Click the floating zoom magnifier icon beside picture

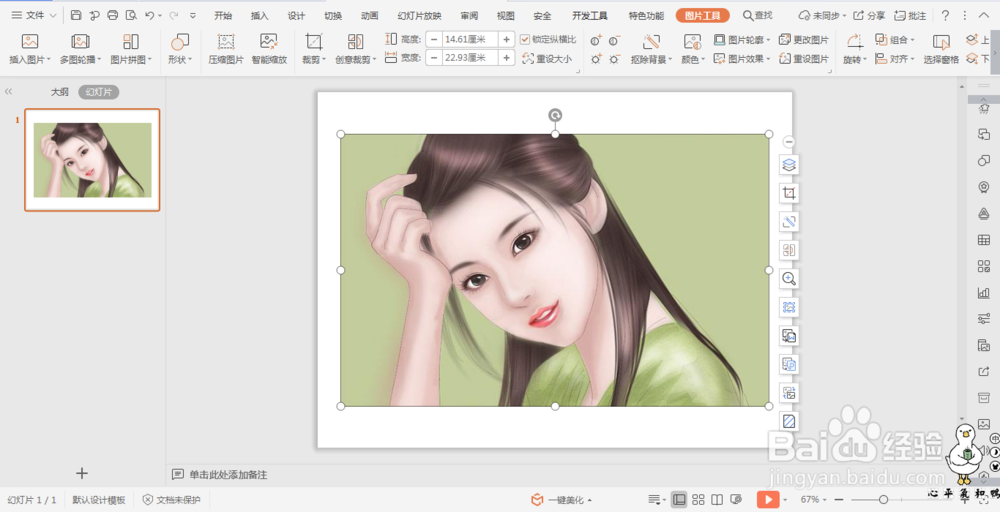pos(789,279)
